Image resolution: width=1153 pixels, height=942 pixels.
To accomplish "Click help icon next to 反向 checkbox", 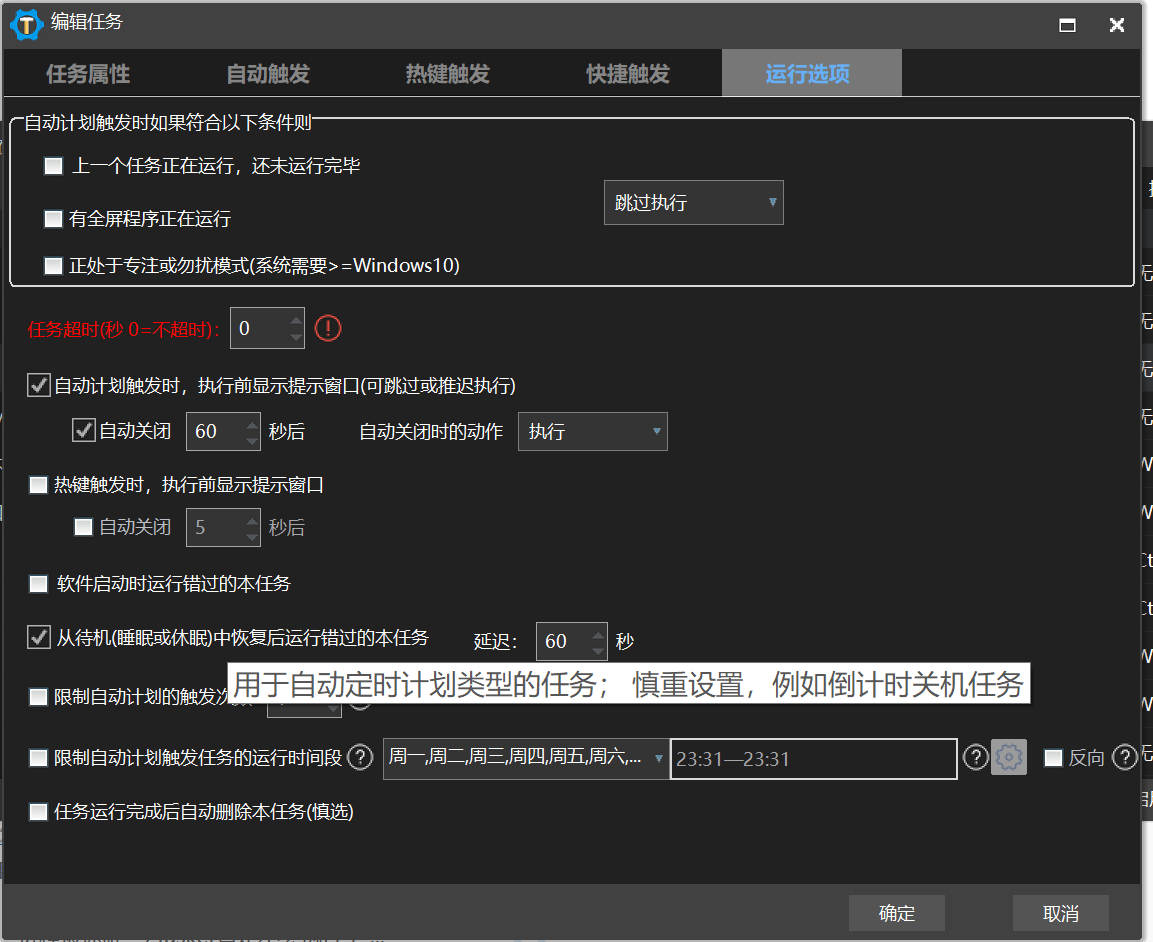I will coord(1125,758).
